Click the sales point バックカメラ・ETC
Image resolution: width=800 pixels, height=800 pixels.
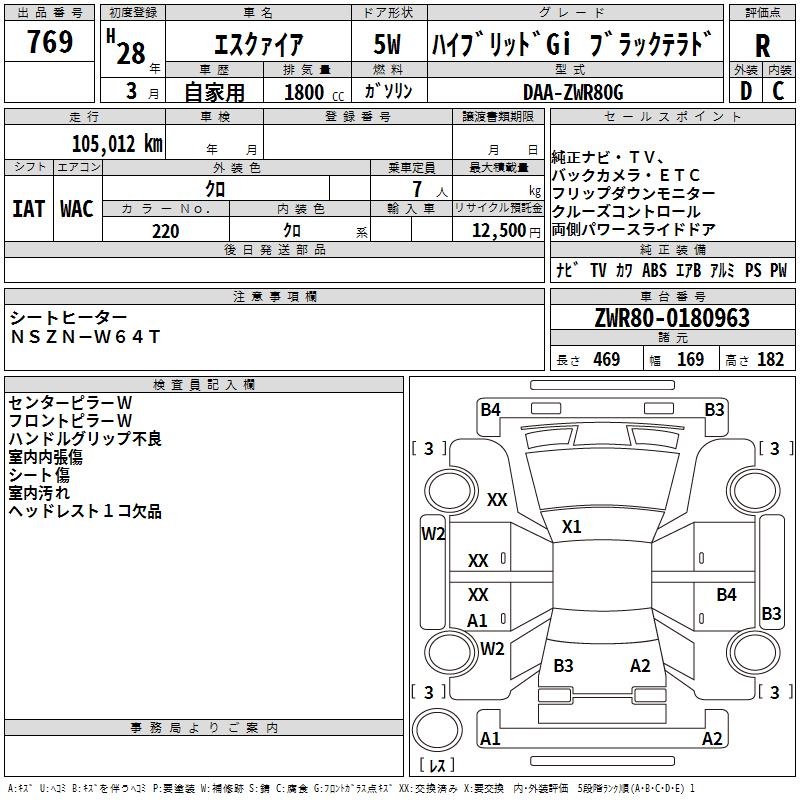pyautogui.click(x=626, y=176)
